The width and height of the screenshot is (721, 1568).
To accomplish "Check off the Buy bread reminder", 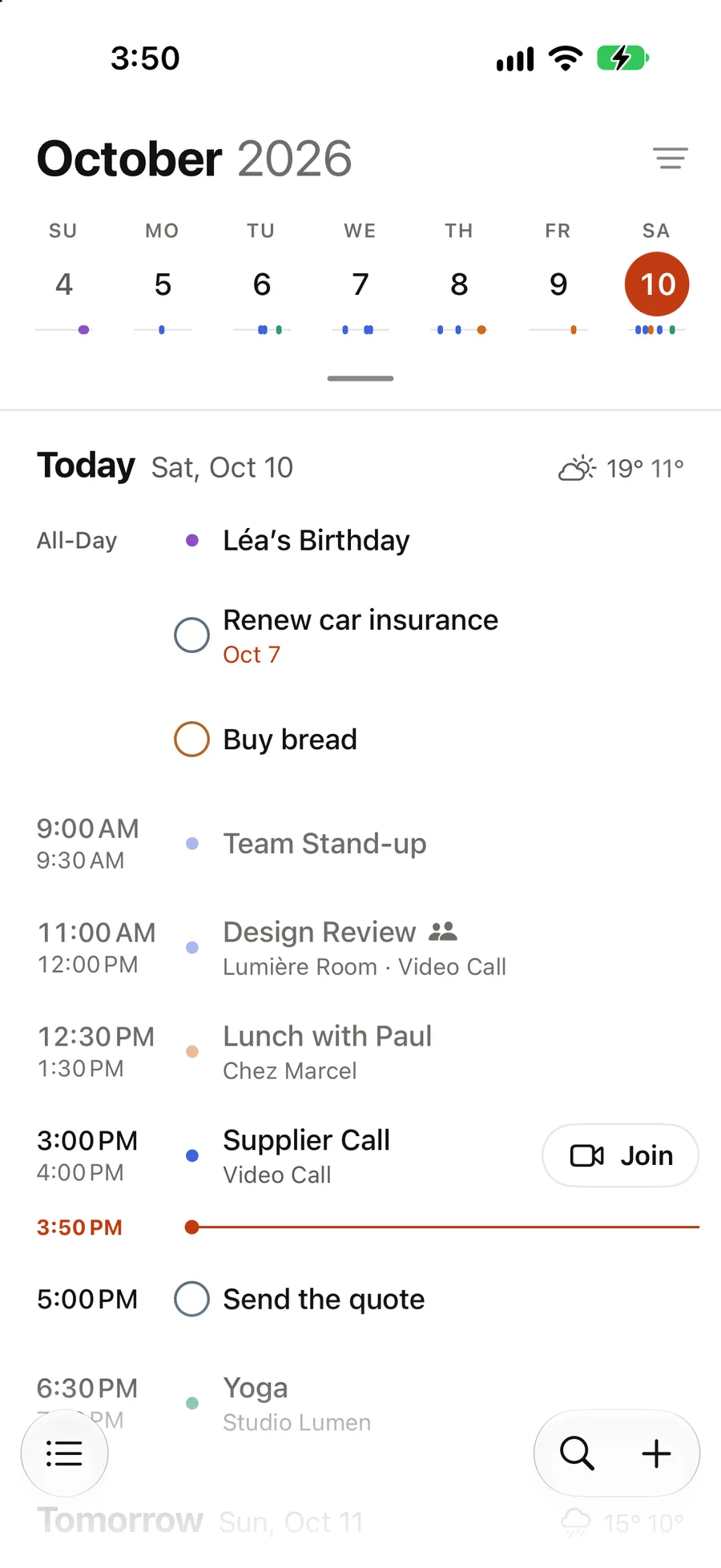I will [191, 739].
